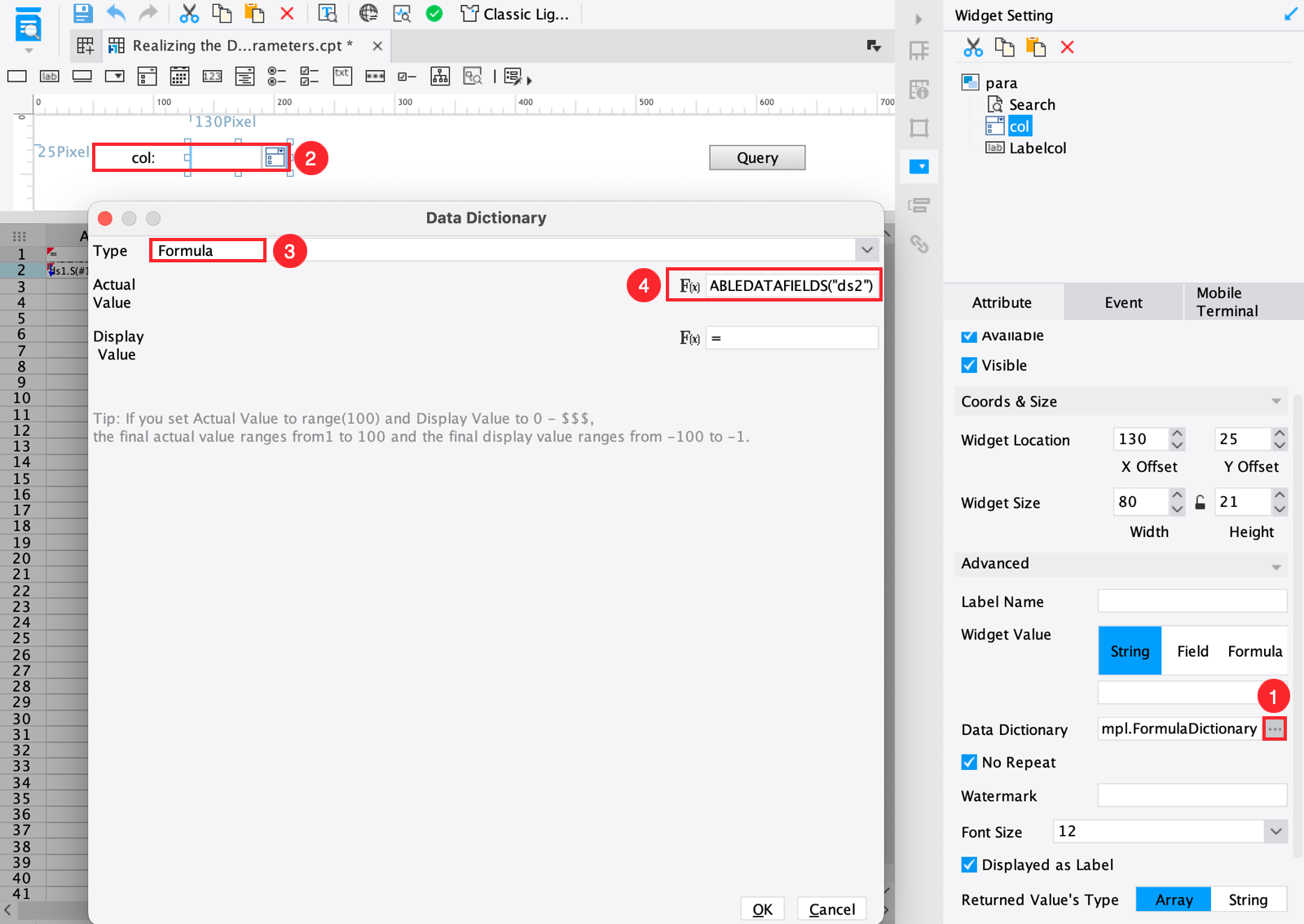Screen dimensions: 1304x924
Task: Click the Save icon in the top toolbar
Action: click(x=82, y=13)
